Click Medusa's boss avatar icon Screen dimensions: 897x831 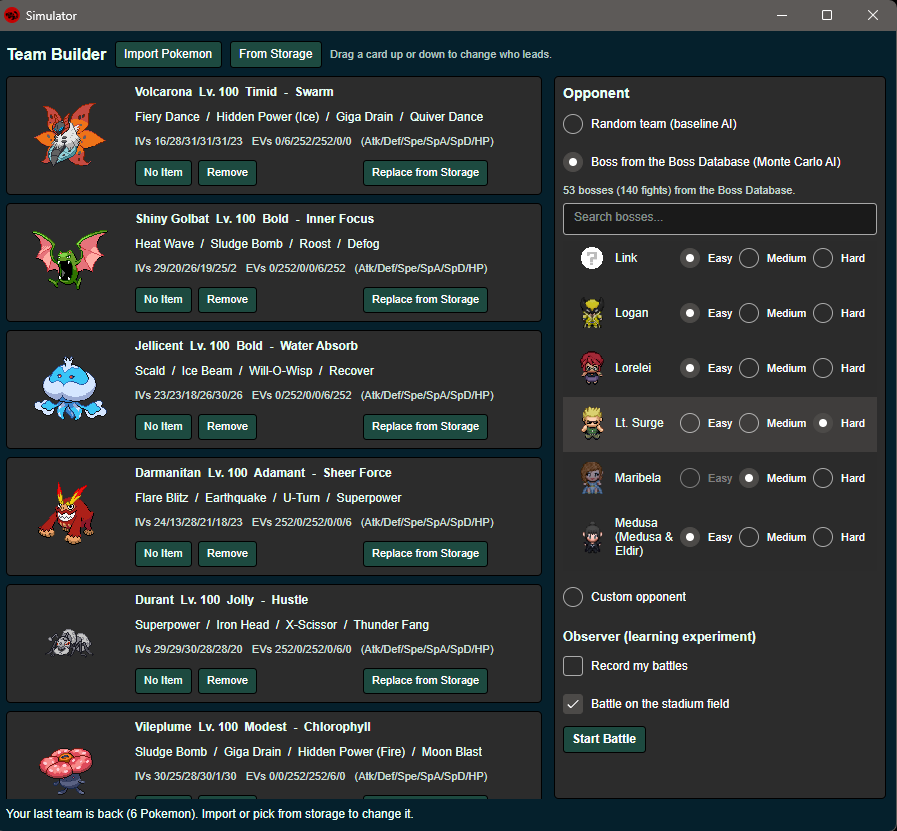[592, 537]
